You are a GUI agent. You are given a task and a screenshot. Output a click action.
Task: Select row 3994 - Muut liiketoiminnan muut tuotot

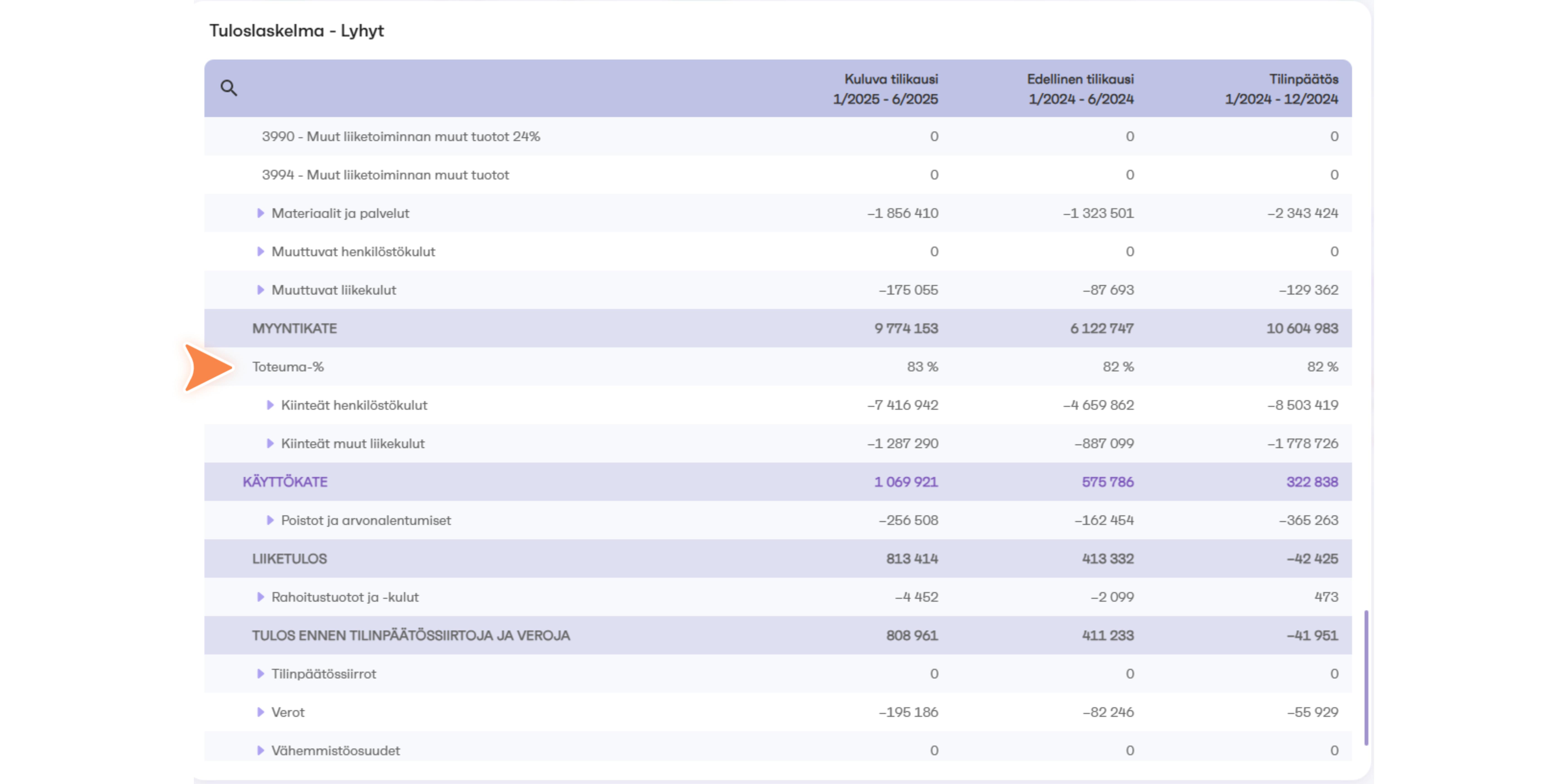coord(778,175)
